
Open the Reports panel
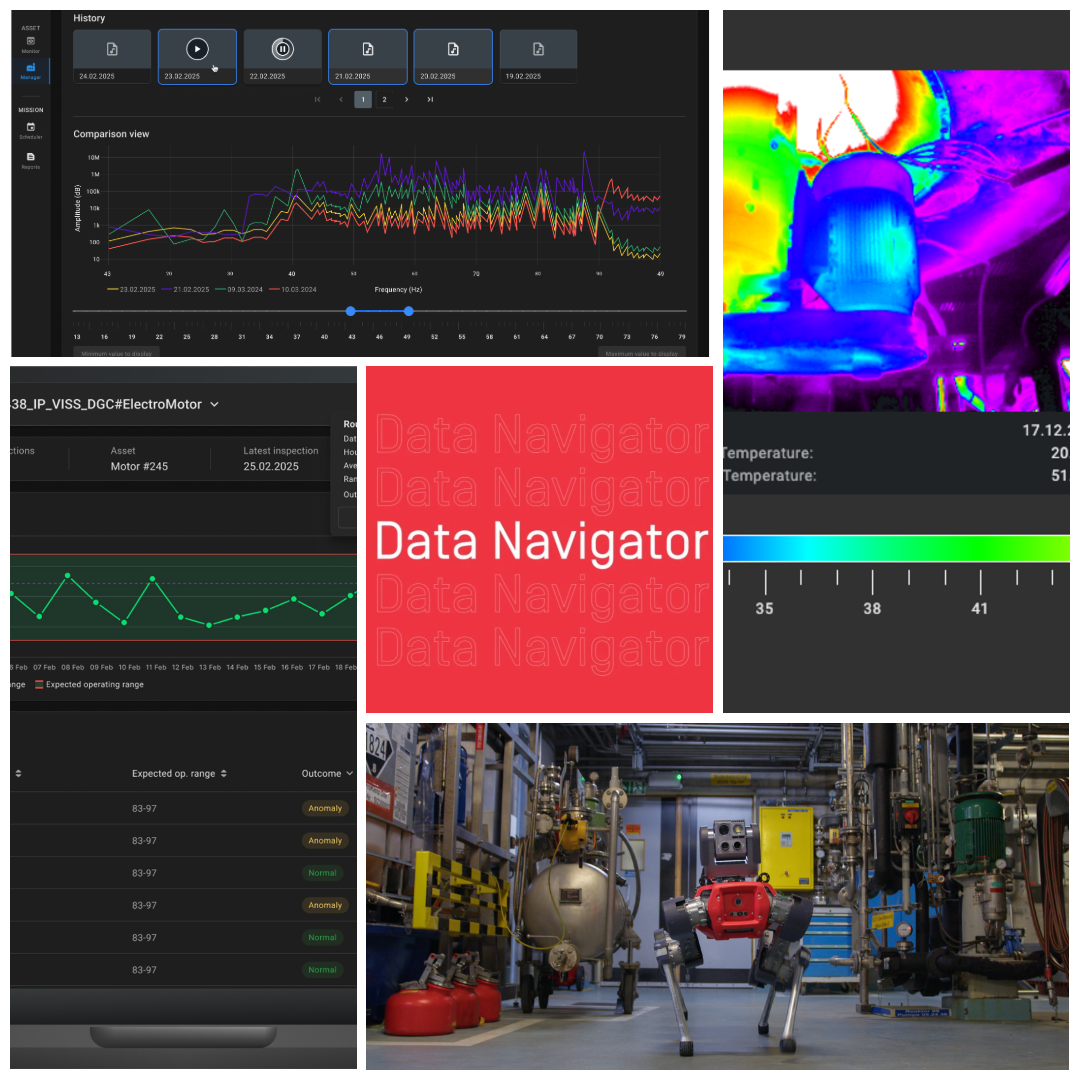click(x=30, y=158)
